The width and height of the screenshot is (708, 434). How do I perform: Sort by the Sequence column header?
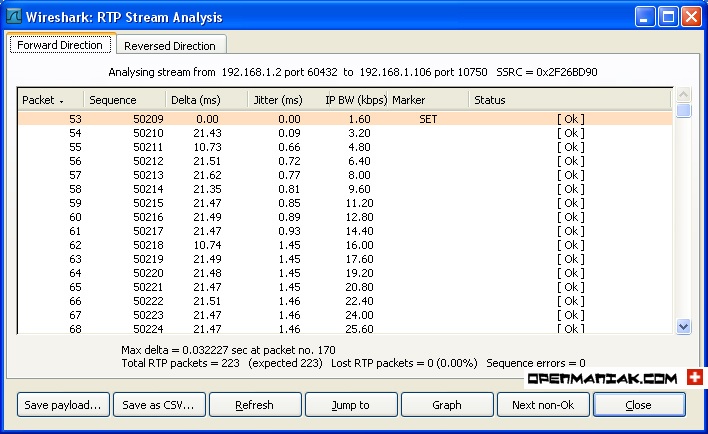coord(123,100)
